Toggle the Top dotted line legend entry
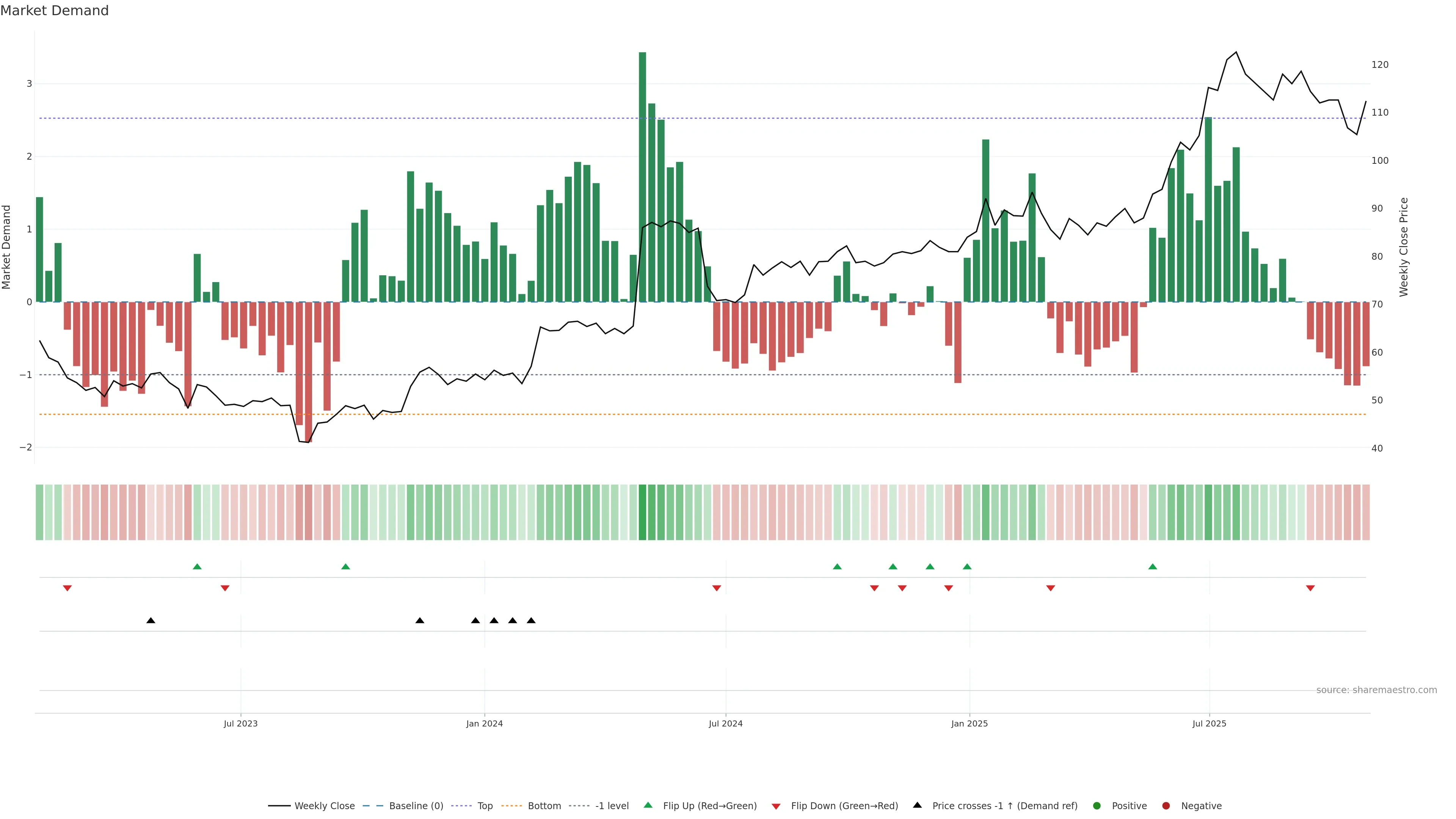This screenshot has height=819, width=1456. (x=485, y=805)
